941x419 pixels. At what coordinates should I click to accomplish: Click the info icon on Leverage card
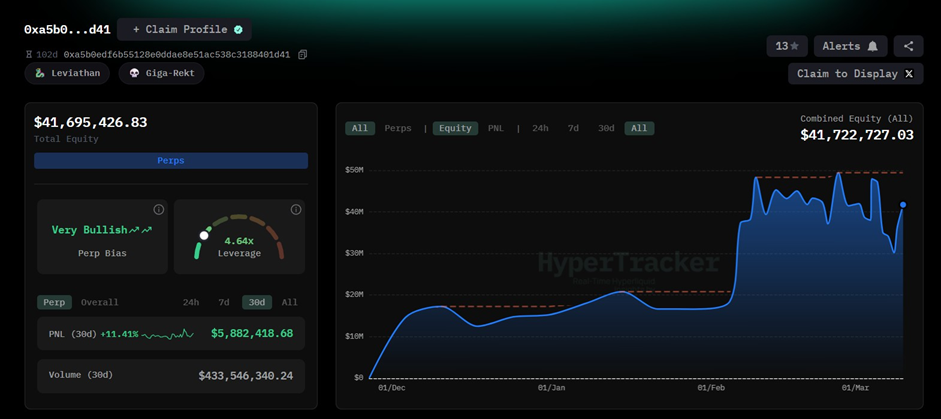tap(296, 209)
